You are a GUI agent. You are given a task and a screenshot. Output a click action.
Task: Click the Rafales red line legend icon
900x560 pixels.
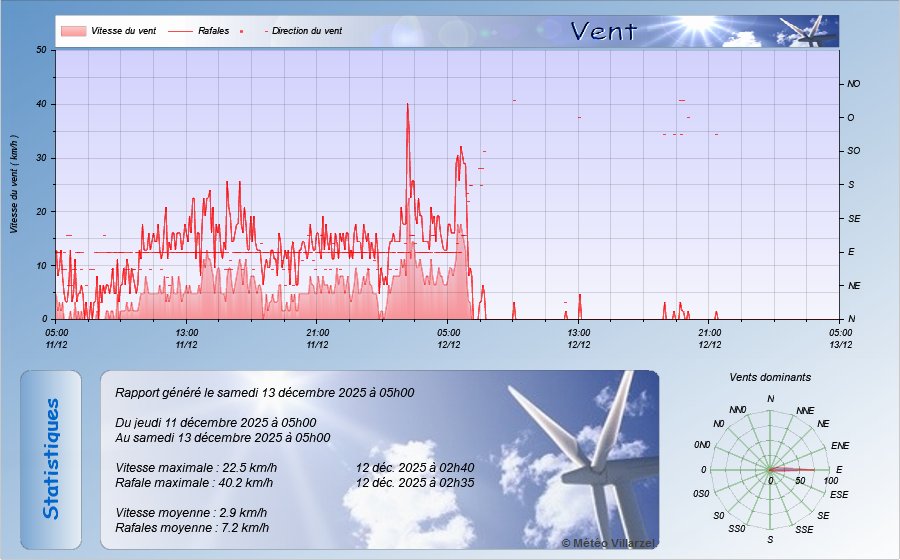pyautogui.click(x=180, y=31)
